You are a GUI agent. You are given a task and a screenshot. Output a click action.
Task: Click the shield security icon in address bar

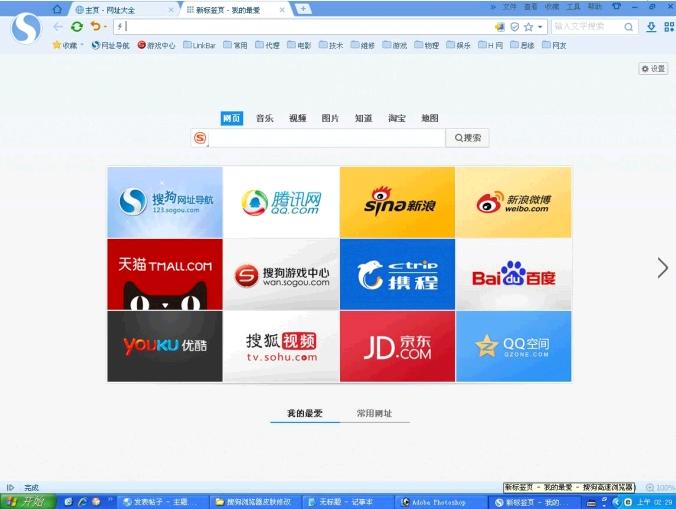pyautogui.click(x=514, y=27)
